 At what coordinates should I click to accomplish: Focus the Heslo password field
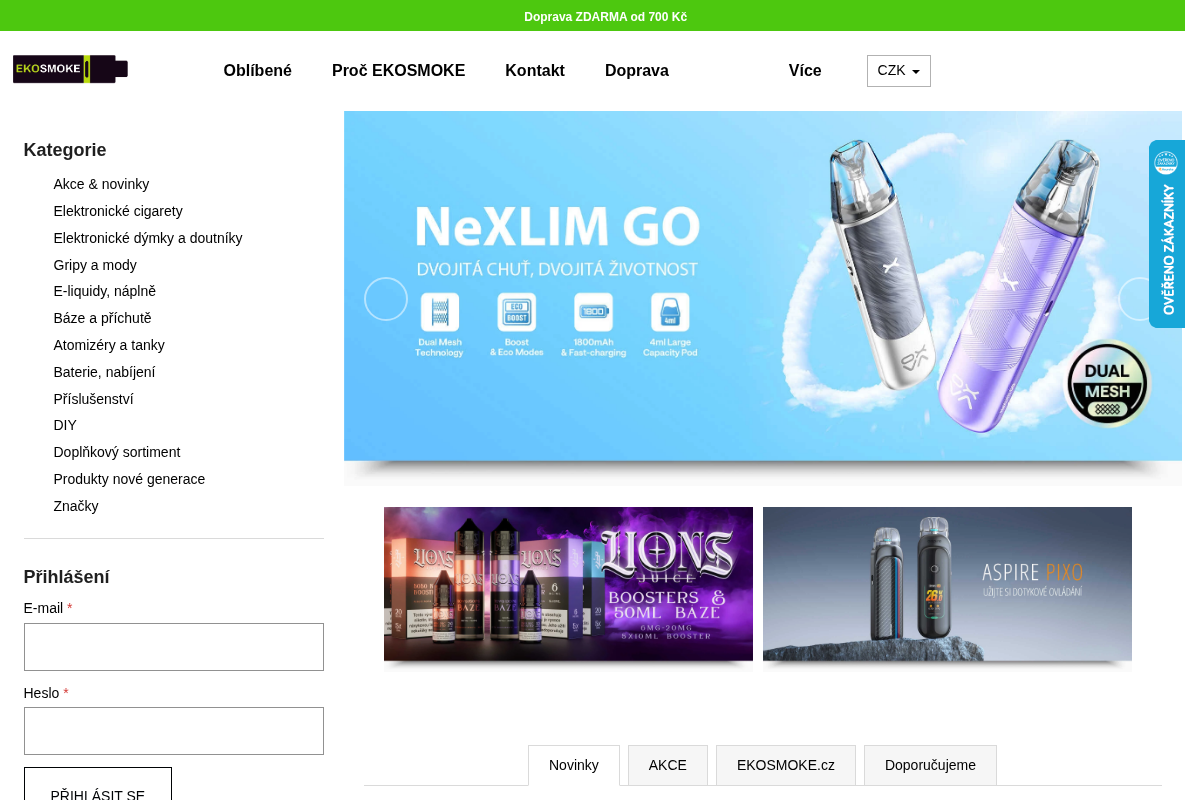pyautogui.click(x=174, y=731)
